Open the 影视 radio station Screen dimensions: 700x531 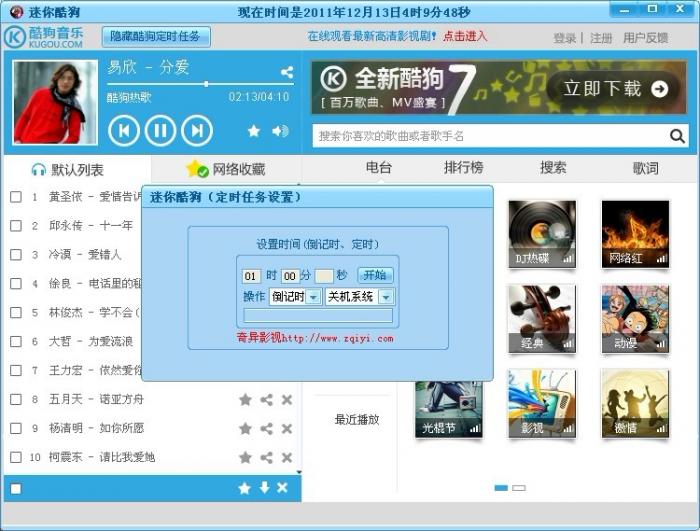(x=542, y=403)
